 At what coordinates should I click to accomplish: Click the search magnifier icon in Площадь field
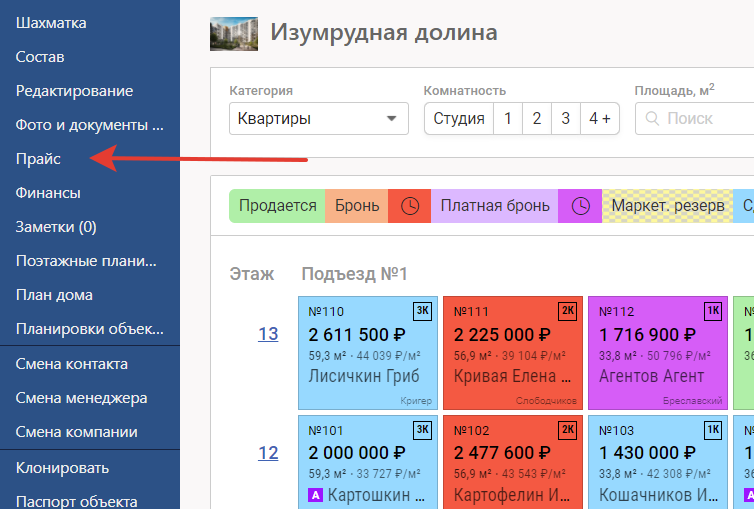click(x=653, y=118)
